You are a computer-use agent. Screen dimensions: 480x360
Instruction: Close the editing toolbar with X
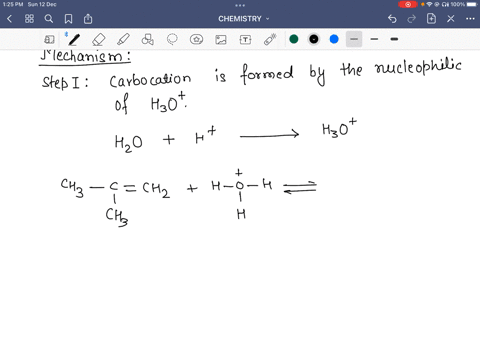point(451,19)
